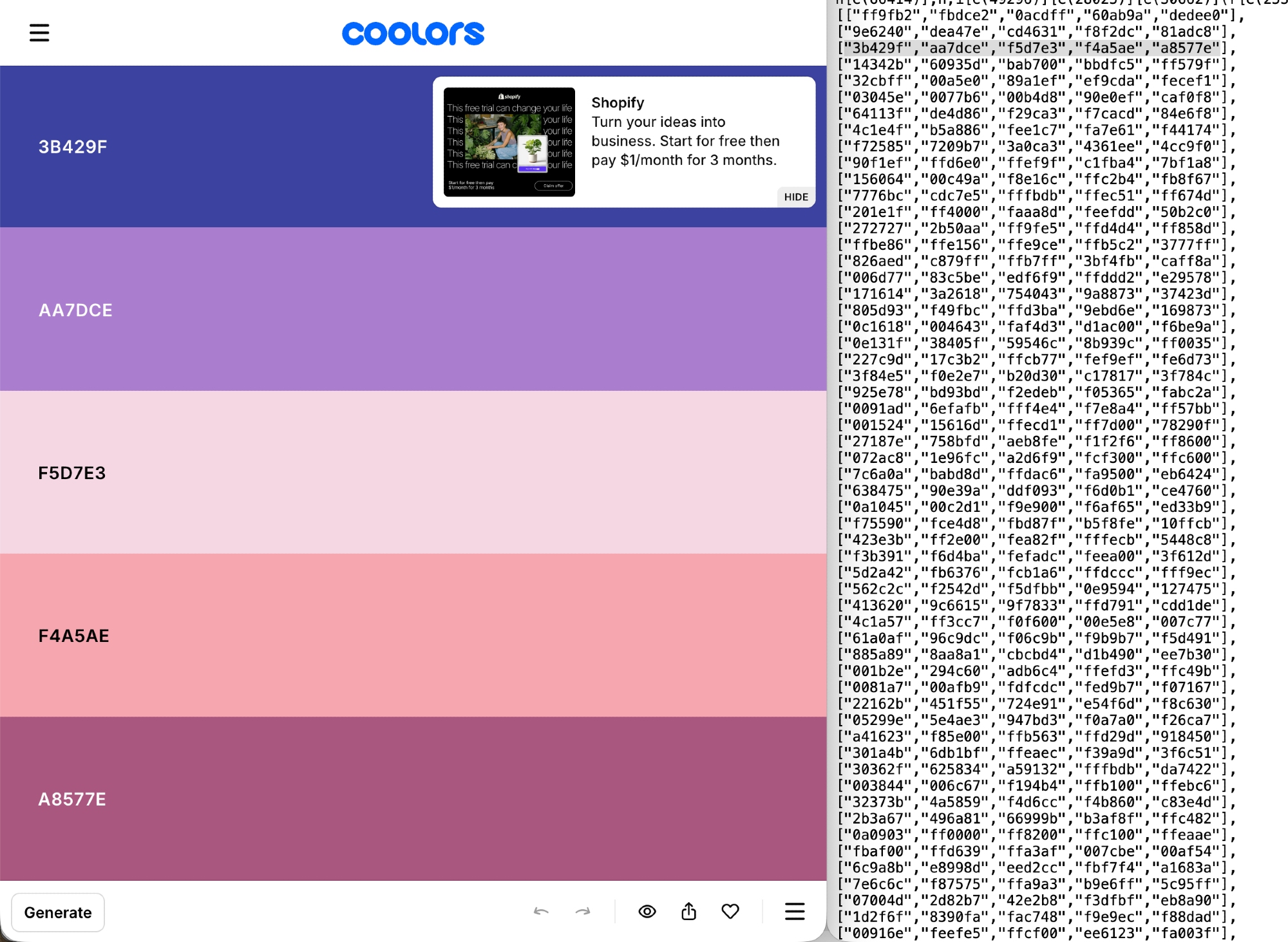Click the Coolors logo
The width and height of the screenshot is (1288, 942).
[x=413, y=33]
